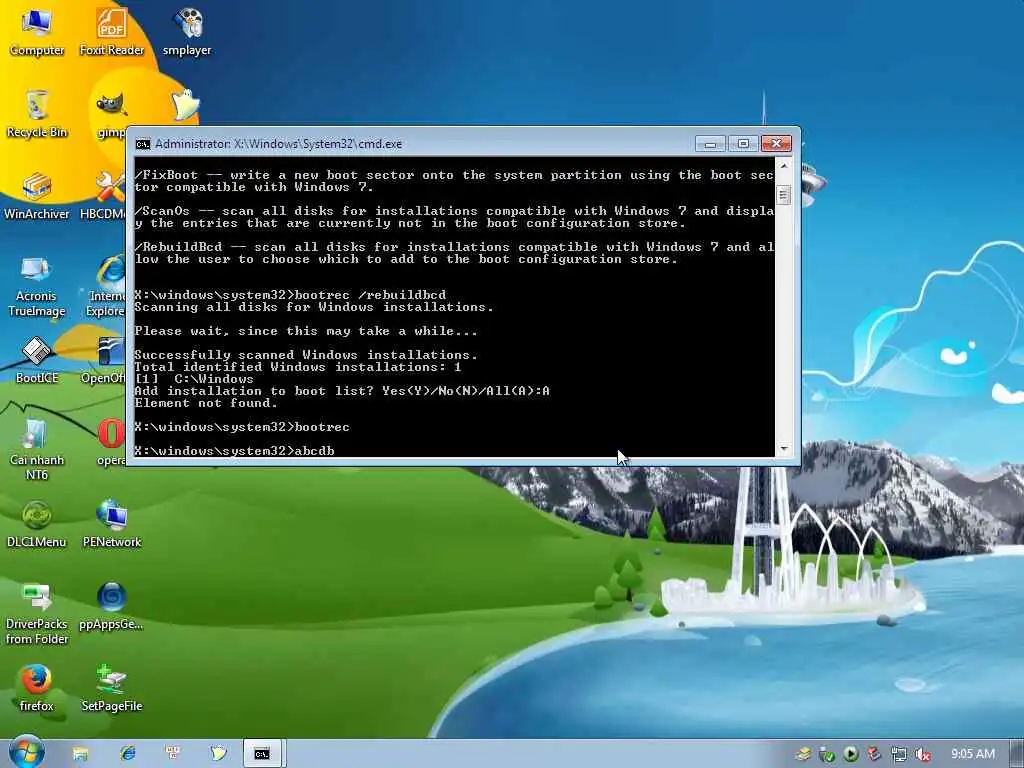The height and width of the screenshot is (768, 1024).
Task: Open the stacked drives tray icon
Action: 803,754
